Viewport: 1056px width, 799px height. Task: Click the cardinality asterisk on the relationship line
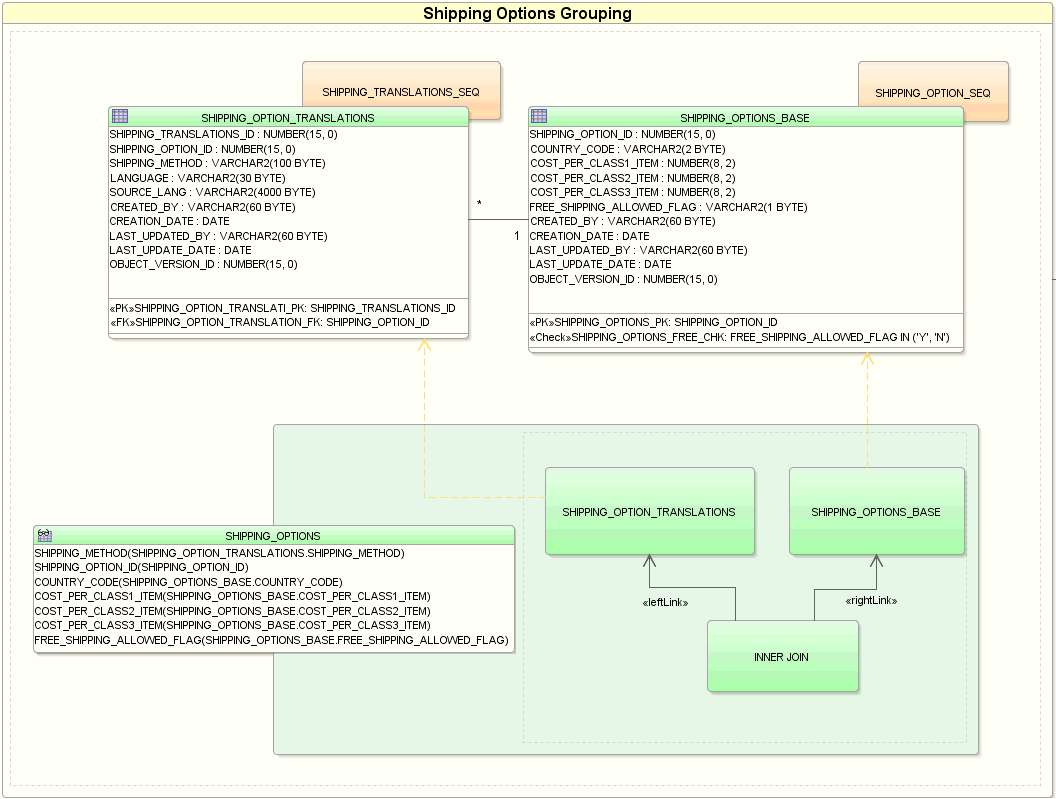[x=479, y=203]
